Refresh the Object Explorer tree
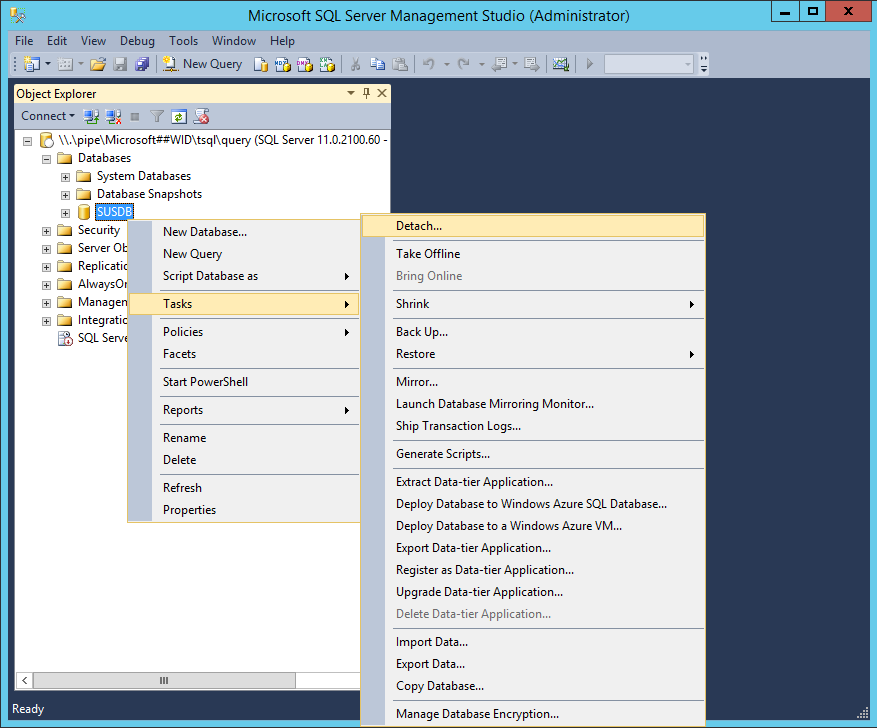Viewport: 877px width, 728px height. click(178, 116)
